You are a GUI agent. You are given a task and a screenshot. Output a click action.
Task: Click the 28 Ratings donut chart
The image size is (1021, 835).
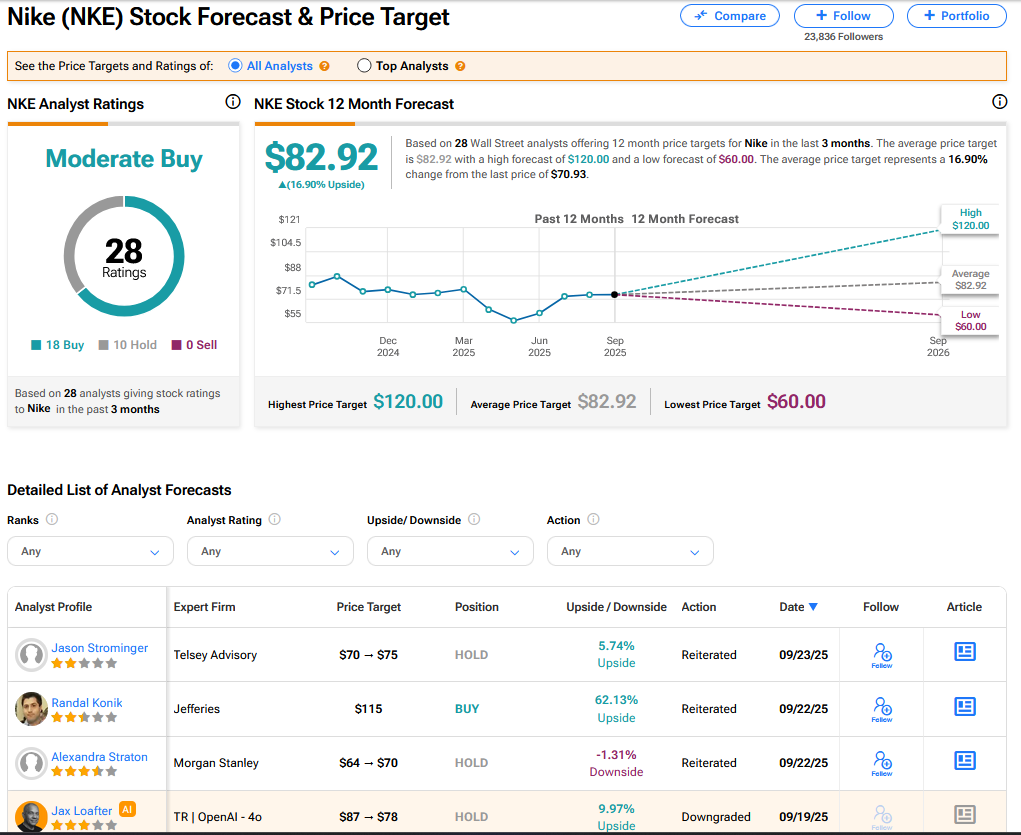[124, 256]
